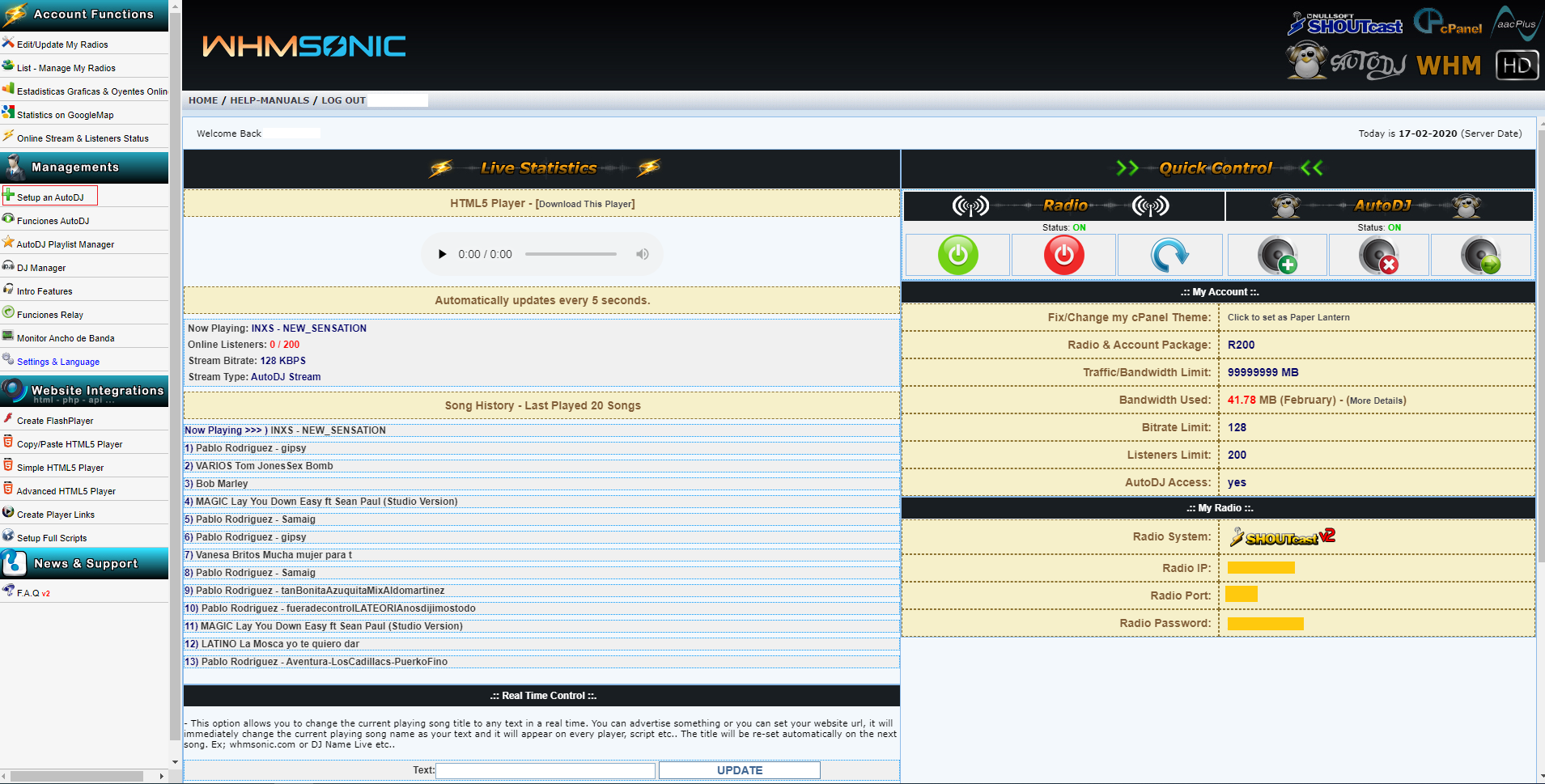Image resolution: width=1545 pixels, height=784 pixels.
Task: Click '2) VARIOS Tom JonesSex Bomb' row
Action: (x=541, y=466)
